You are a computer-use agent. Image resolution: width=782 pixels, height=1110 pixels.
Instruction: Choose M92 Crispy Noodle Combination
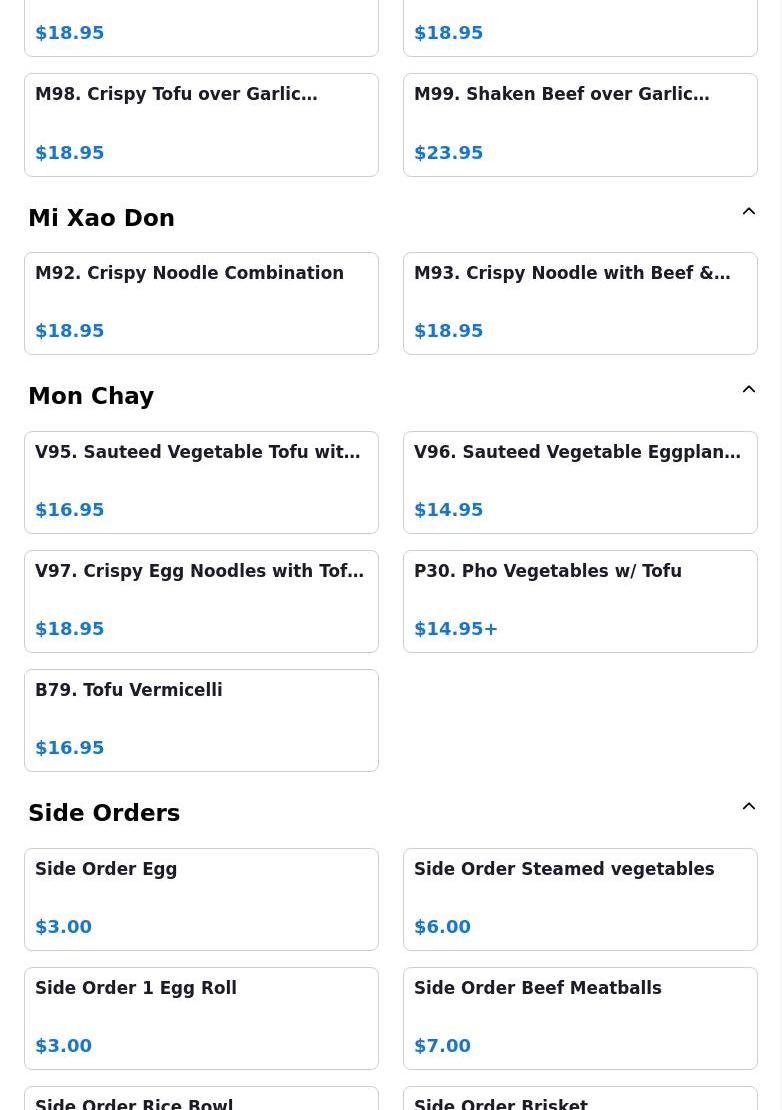pos(201,303)
